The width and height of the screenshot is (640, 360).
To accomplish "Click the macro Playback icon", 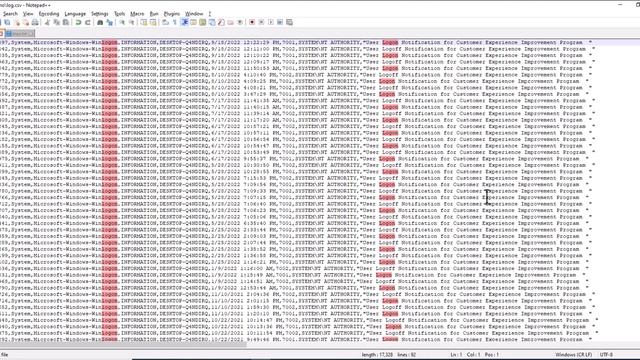I will (x=271, y=22).
